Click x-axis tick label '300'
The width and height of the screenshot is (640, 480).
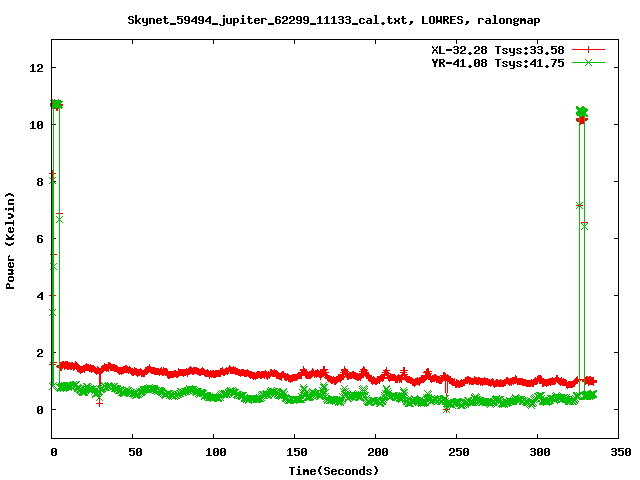pyautogui.click(x=540, y=452)
